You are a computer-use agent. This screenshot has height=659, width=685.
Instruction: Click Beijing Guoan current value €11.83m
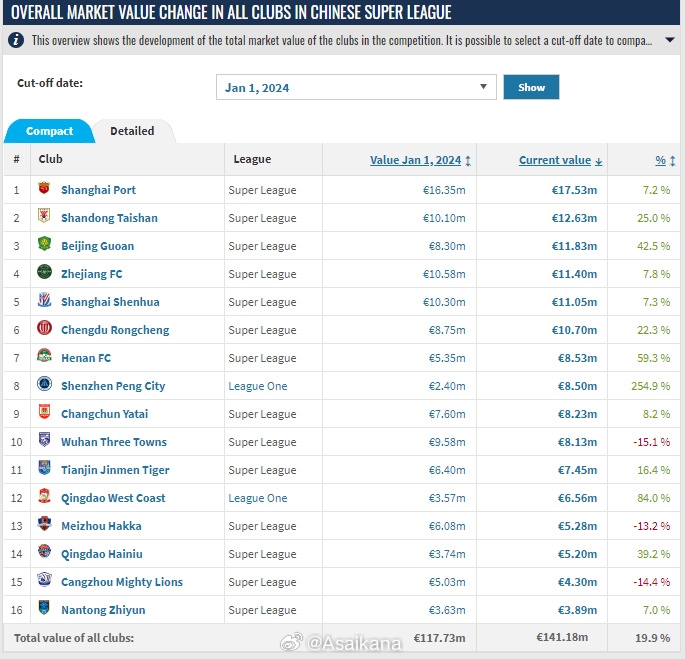point(574,246)
